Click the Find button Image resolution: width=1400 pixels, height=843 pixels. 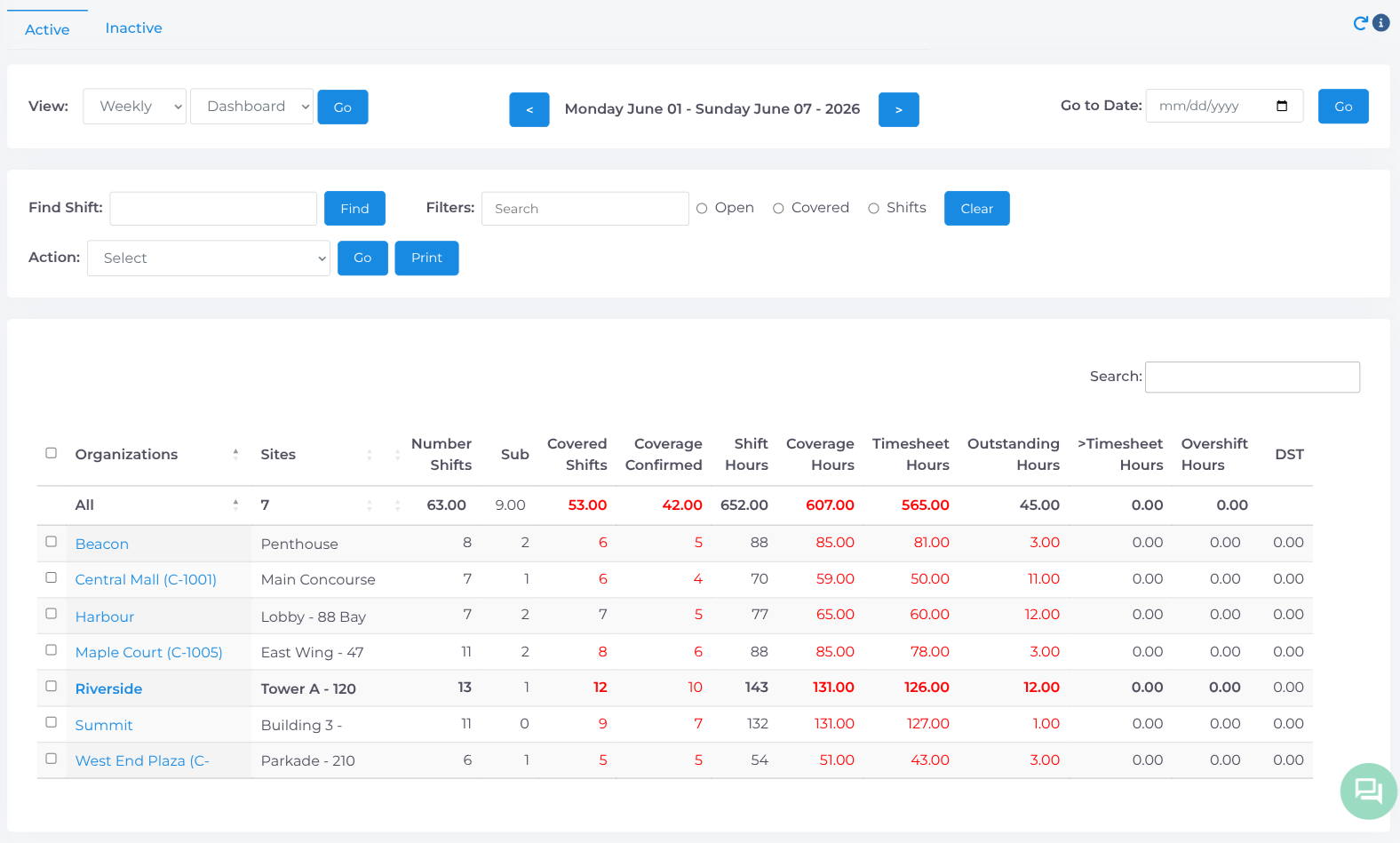coord(354,208)
